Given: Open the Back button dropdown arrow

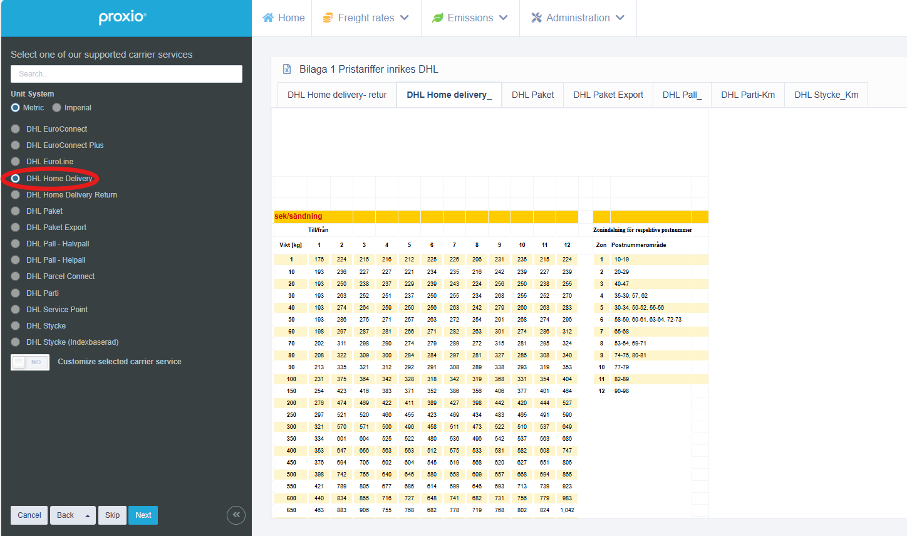Looking at the screenshot, I should tap(87, 516).
